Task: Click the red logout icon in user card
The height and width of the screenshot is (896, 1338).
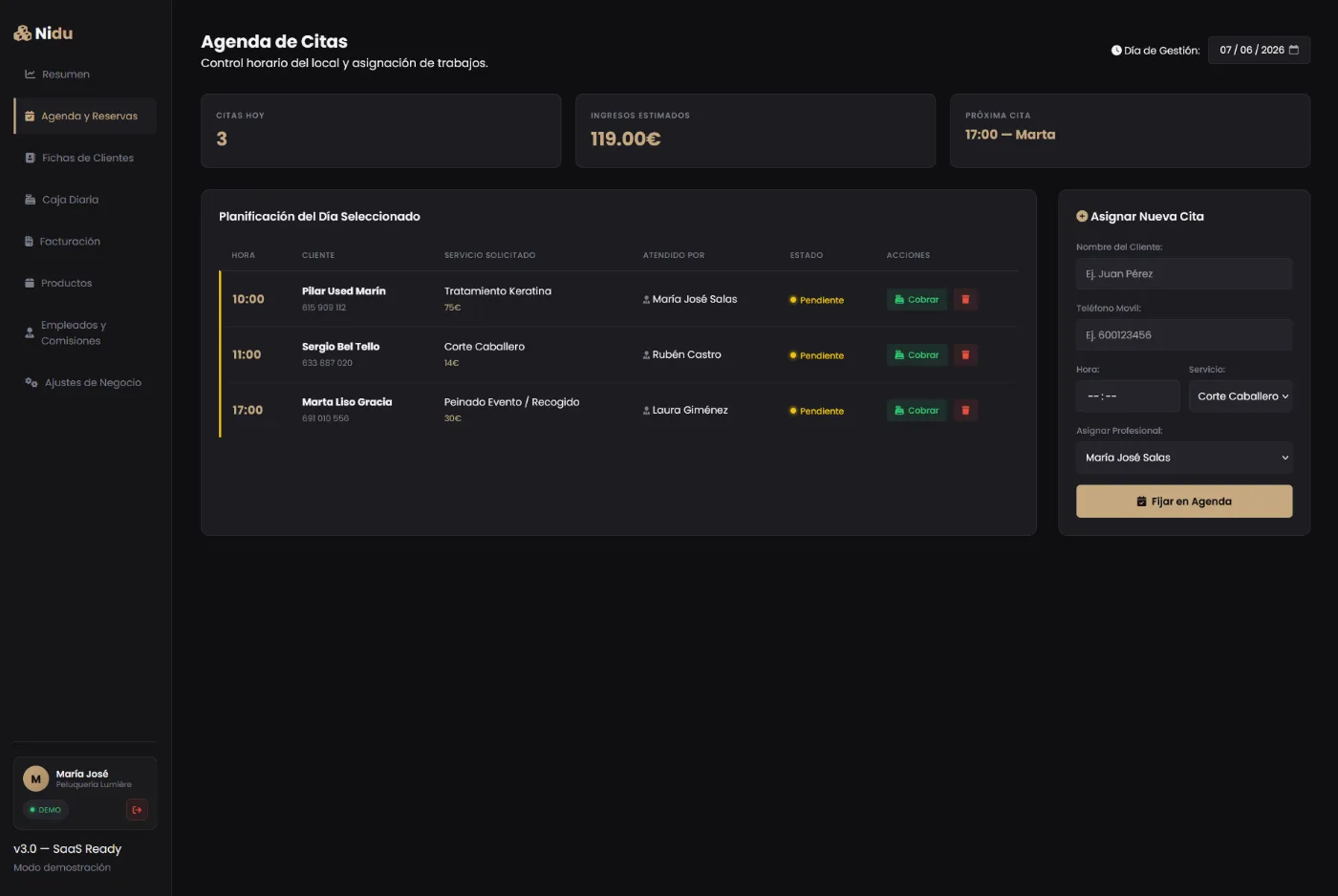Action: click(x=137, y=809)
